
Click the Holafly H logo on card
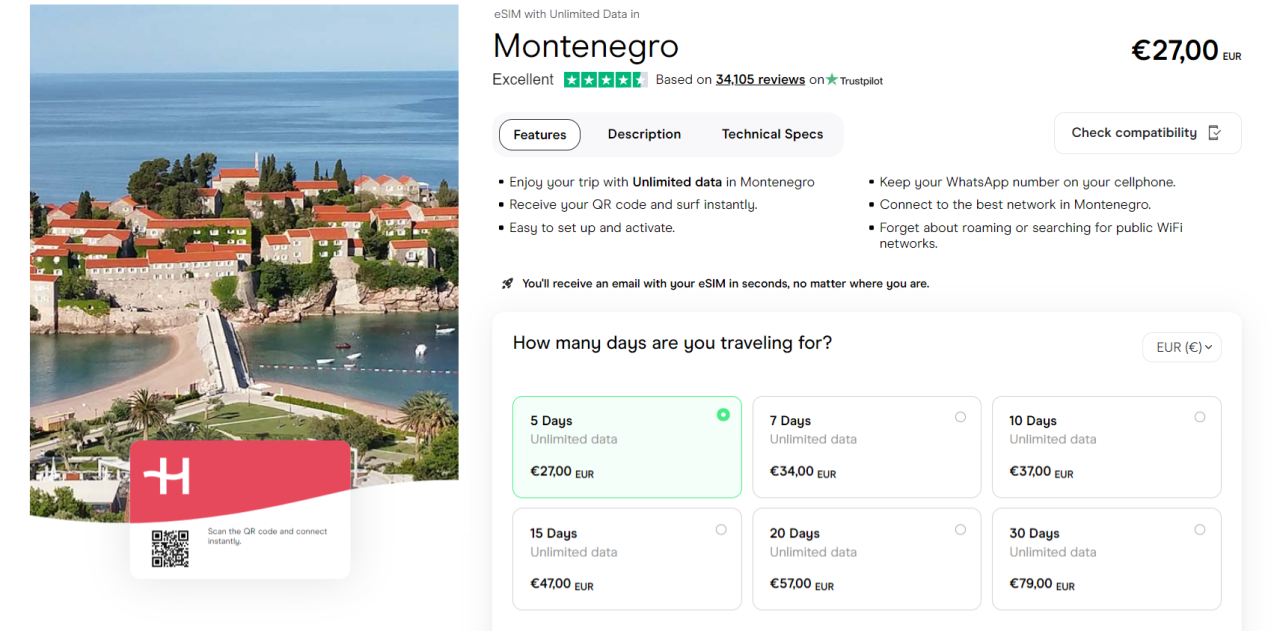167,477
